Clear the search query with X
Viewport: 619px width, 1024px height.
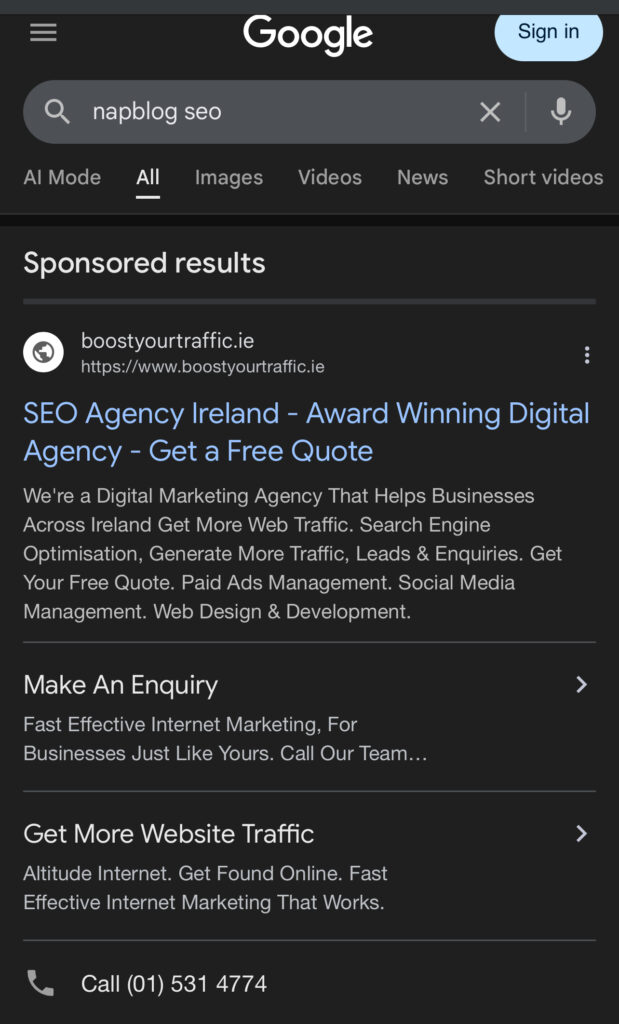490,112
